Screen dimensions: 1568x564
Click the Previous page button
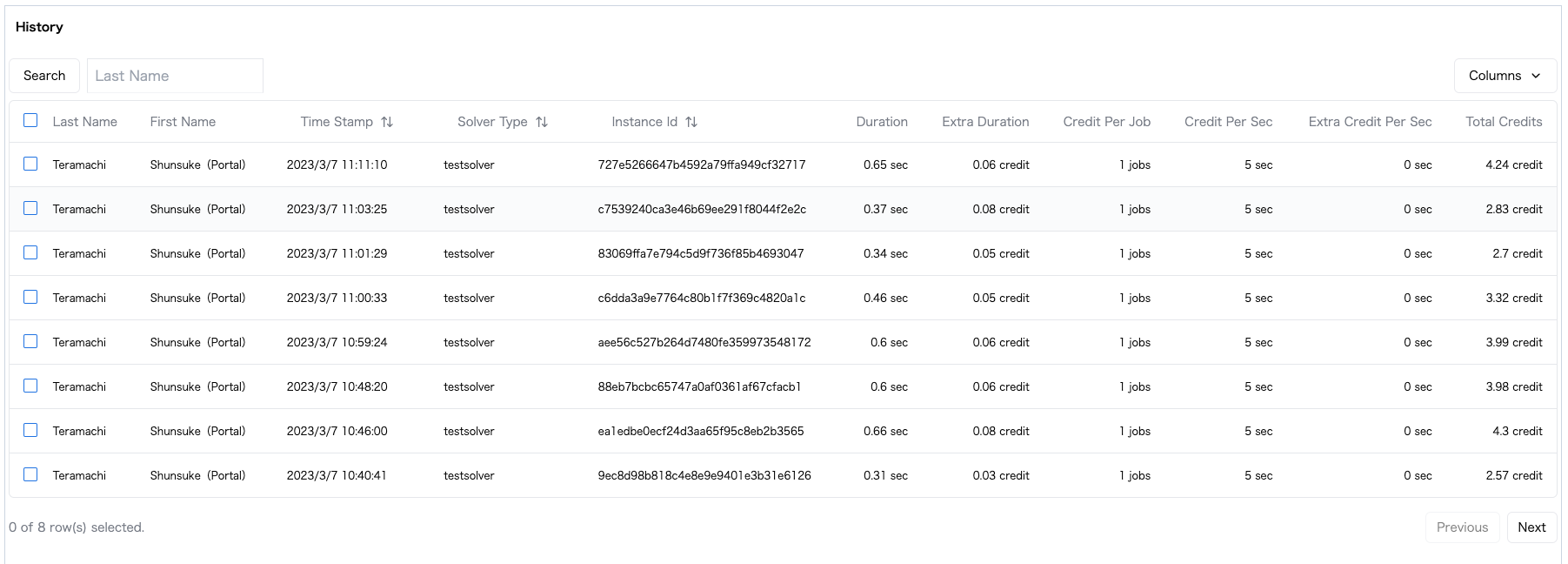tap(1461, 527)
